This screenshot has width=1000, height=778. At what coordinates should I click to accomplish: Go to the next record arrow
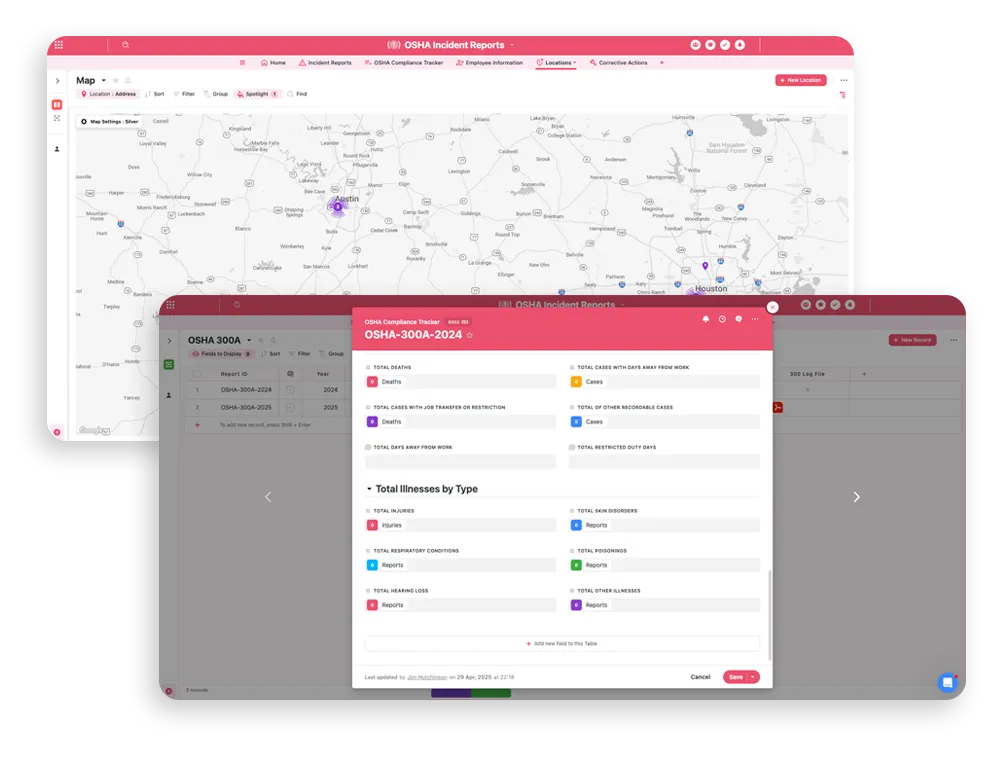click(x=857, y=497)
